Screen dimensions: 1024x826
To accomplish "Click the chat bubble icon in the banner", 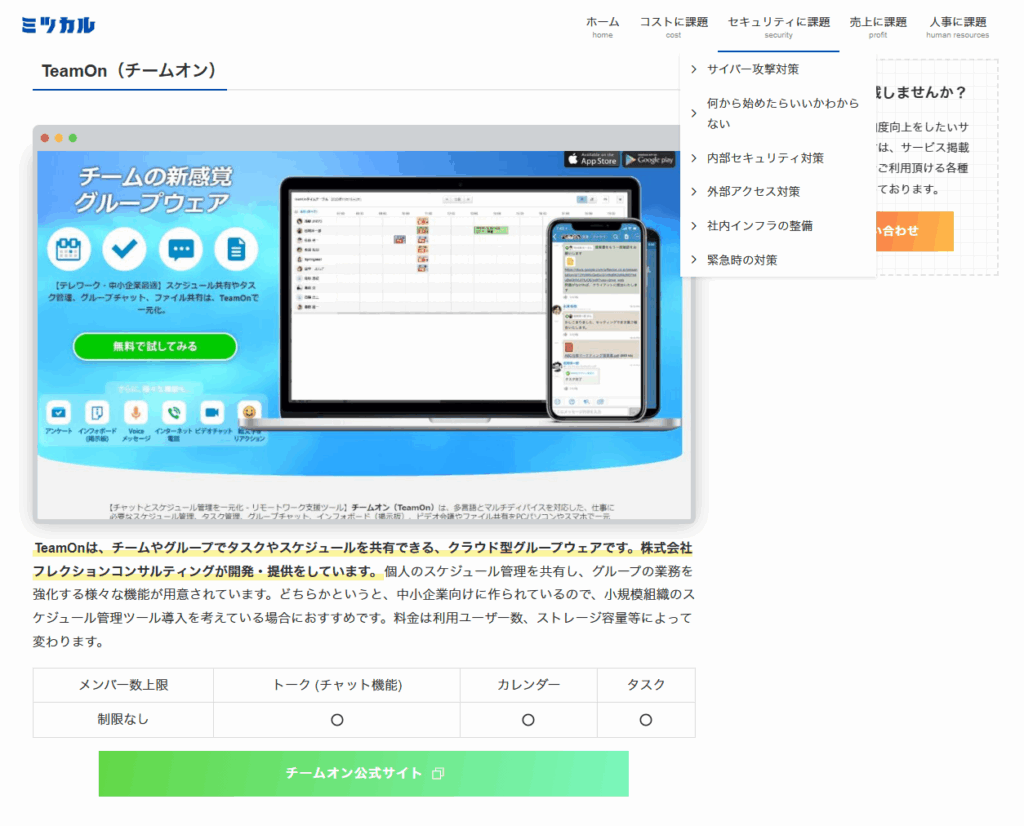I will [x=180, y=249].
